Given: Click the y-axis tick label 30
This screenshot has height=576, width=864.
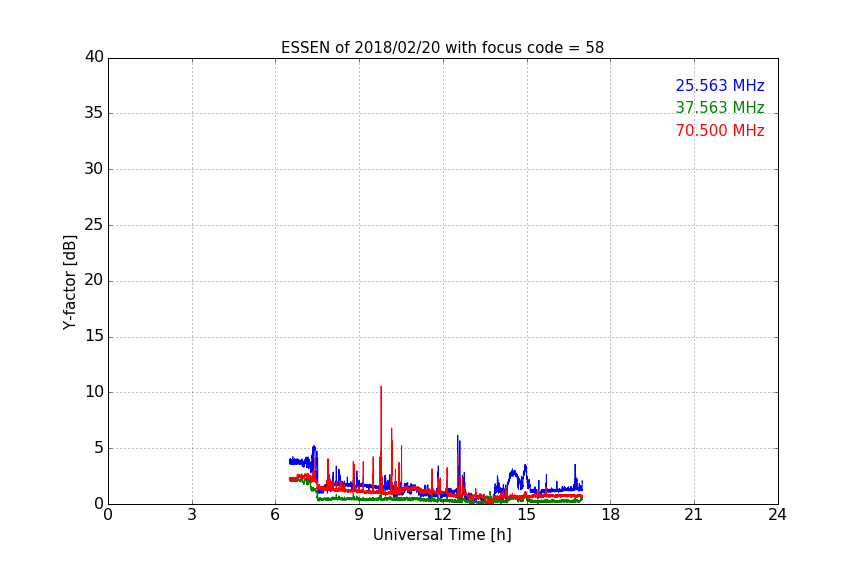Looking at the screenshot, I should (94, 169).
